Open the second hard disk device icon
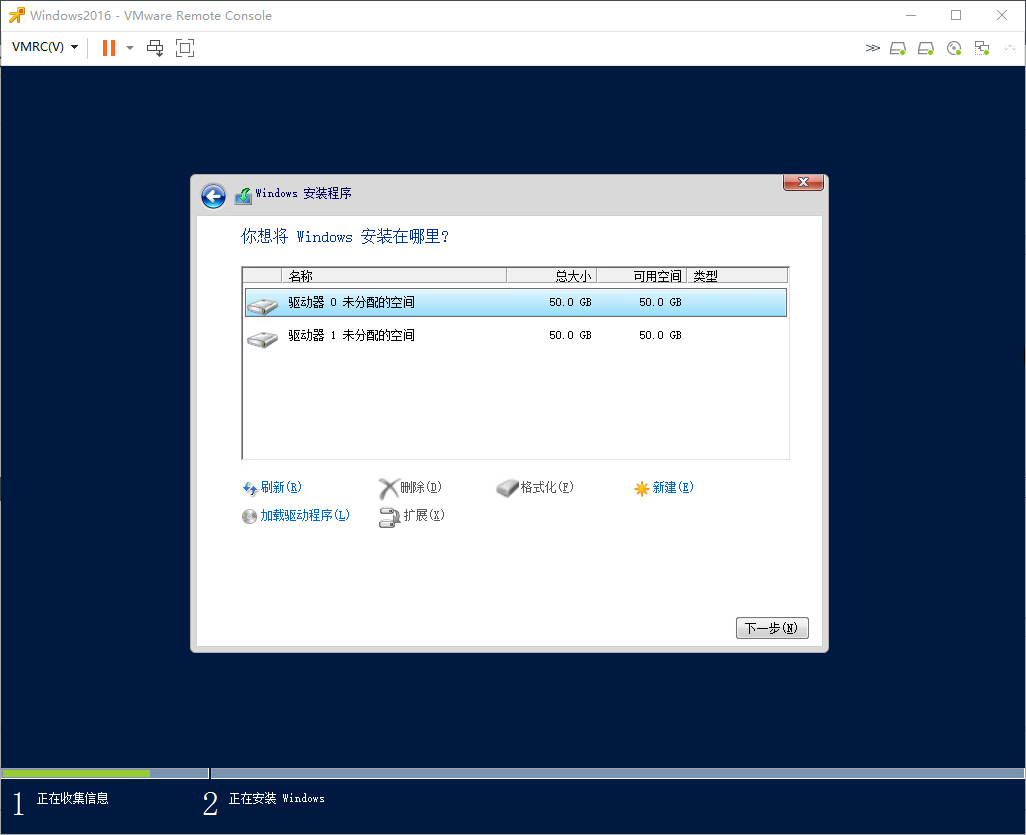Viewport: 1026px width, 835px height. click(926, 48)
